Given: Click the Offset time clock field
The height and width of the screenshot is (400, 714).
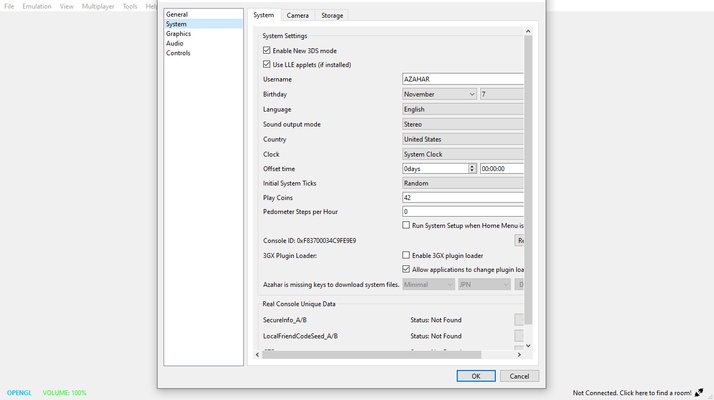Looking at the screenshot, I should pos(502,169).
